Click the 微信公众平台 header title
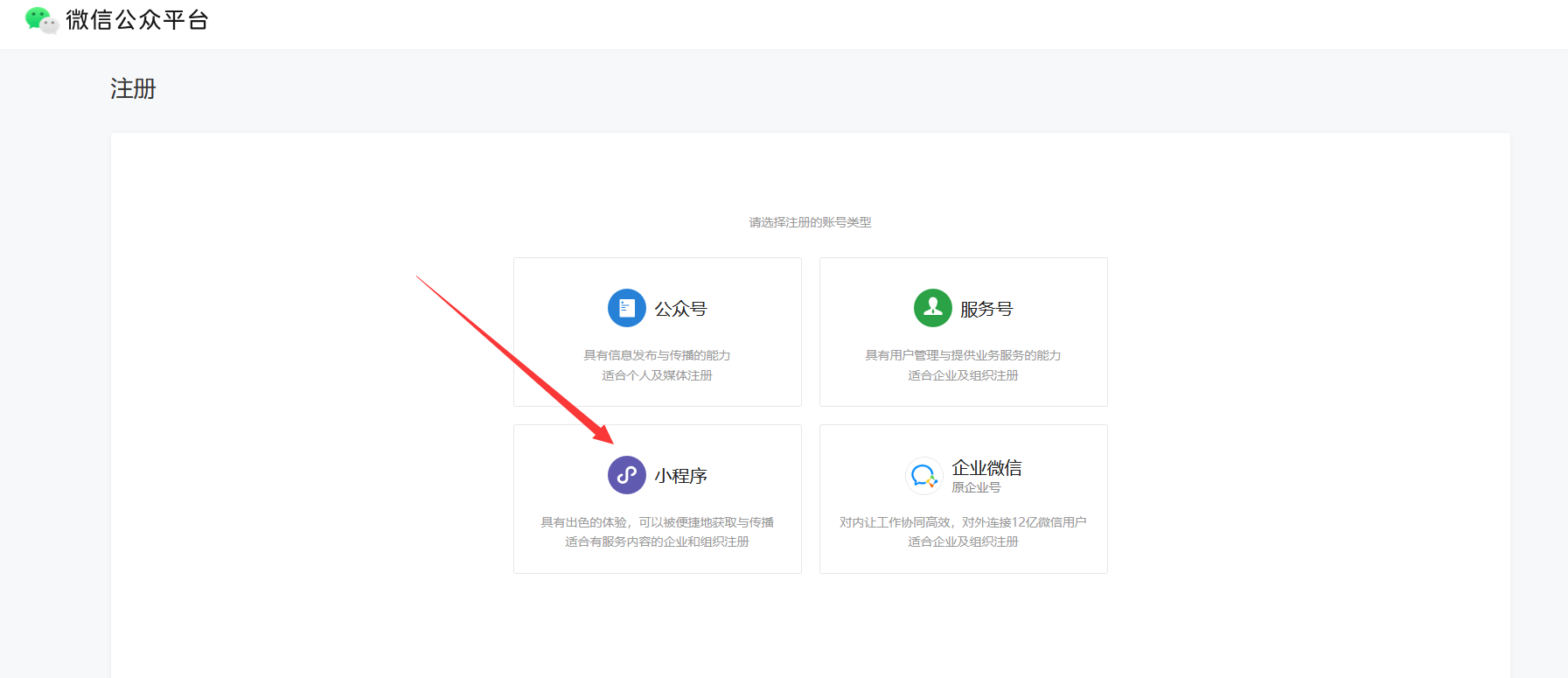This screenshot has height=678, width=1568. point(137,20)
